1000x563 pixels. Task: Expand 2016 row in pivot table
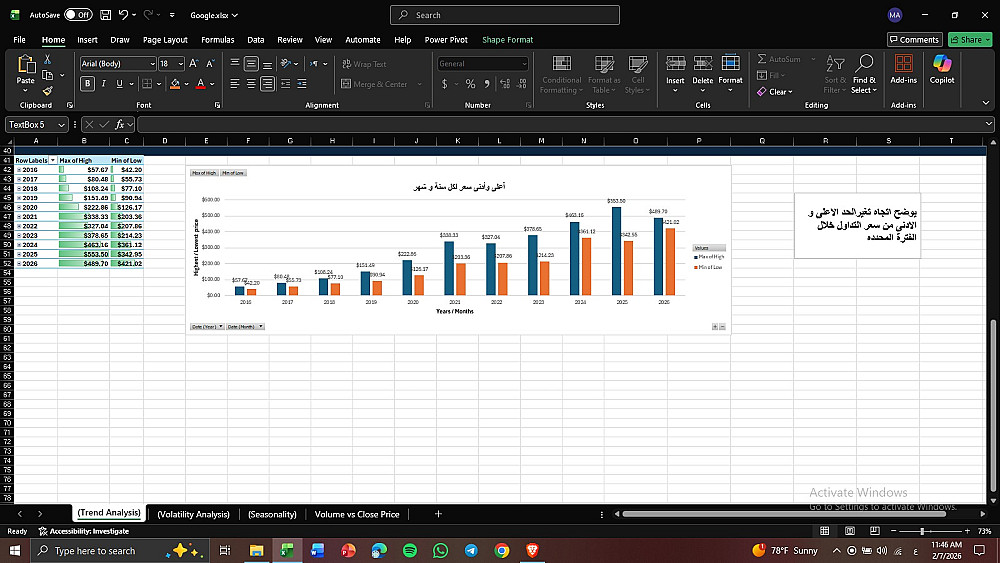19,170
